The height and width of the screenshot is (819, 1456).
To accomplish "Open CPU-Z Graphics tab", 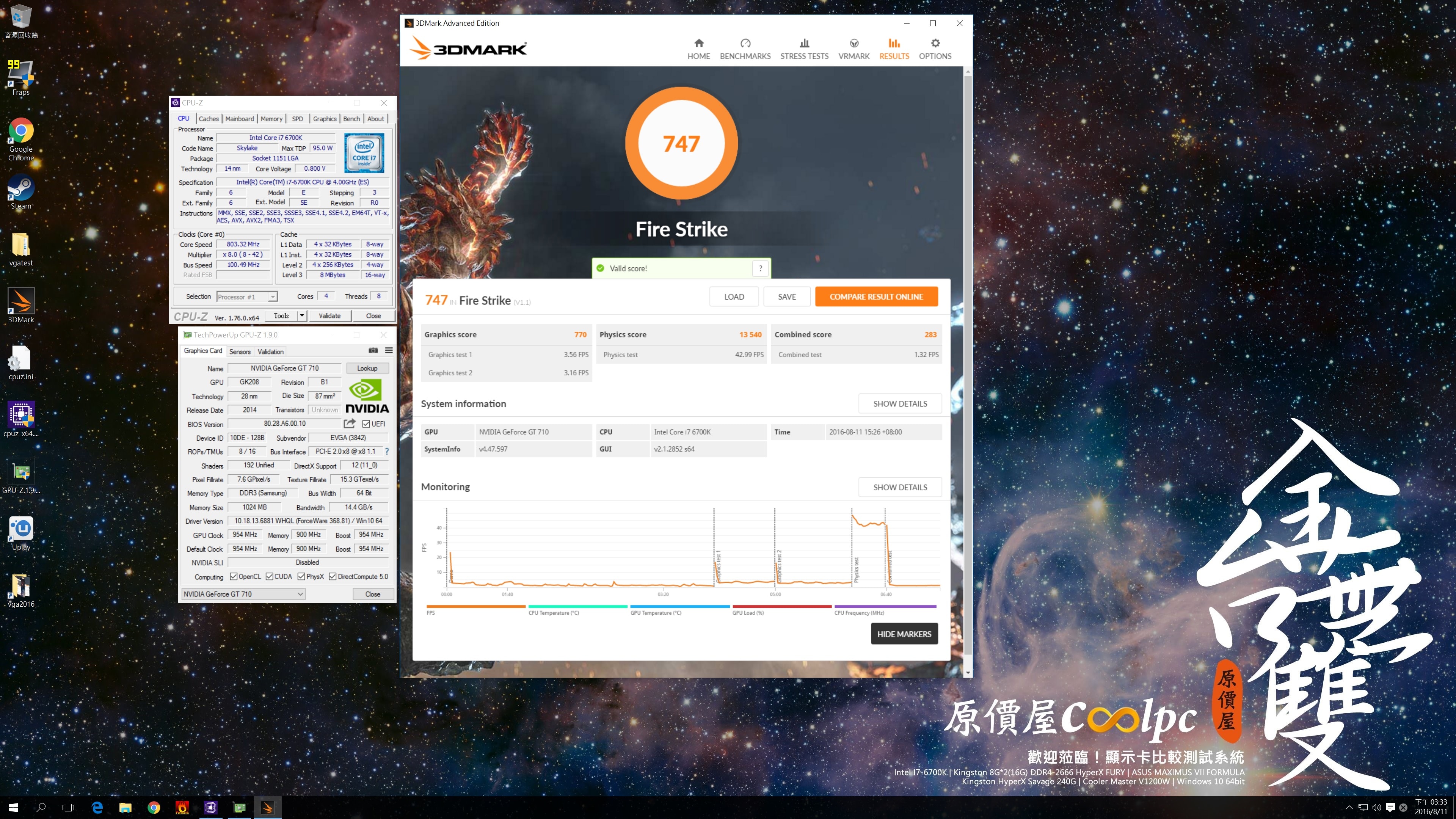I will [325, 119].
